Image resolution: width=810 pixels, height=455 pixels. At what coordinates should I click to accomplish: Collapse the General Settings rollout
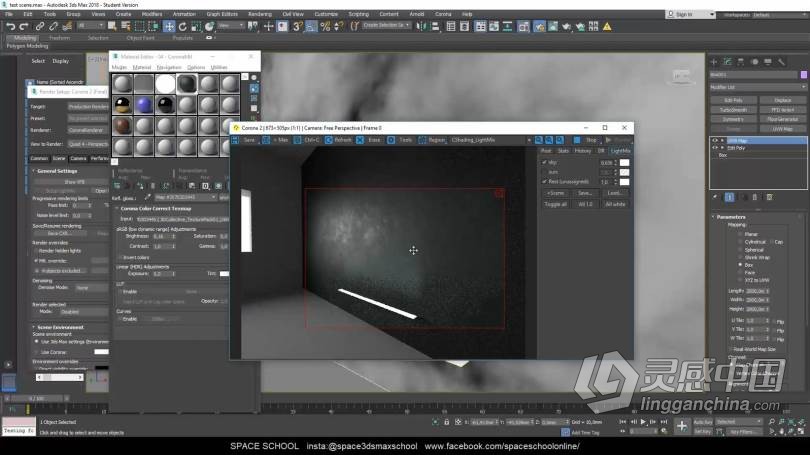point(57,171)
